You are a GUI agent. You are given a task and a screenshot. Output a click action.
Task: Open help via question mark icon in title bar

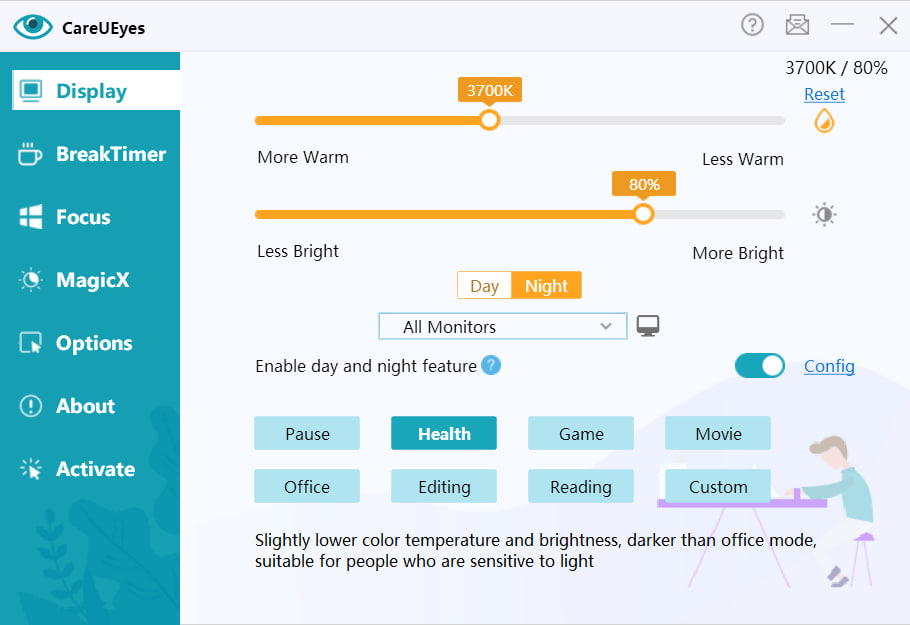coord(752,25)
